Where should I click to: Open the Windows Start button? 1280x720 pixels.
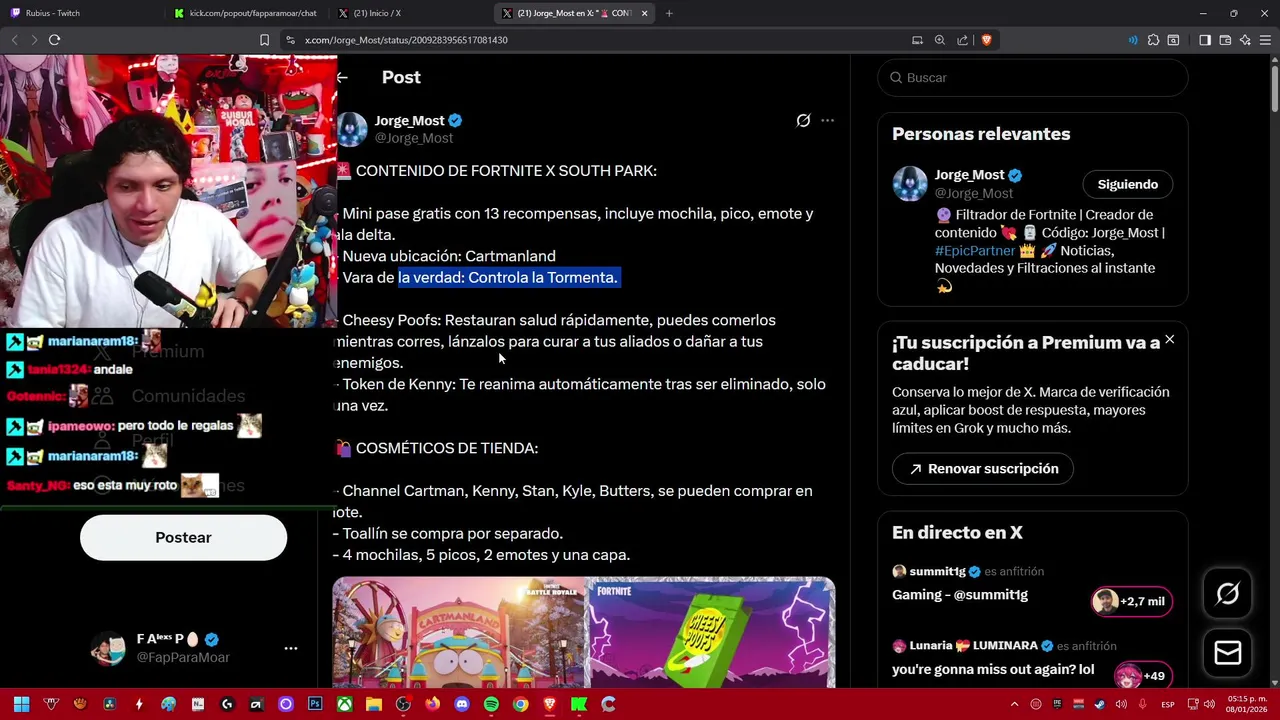click(21, 704)
